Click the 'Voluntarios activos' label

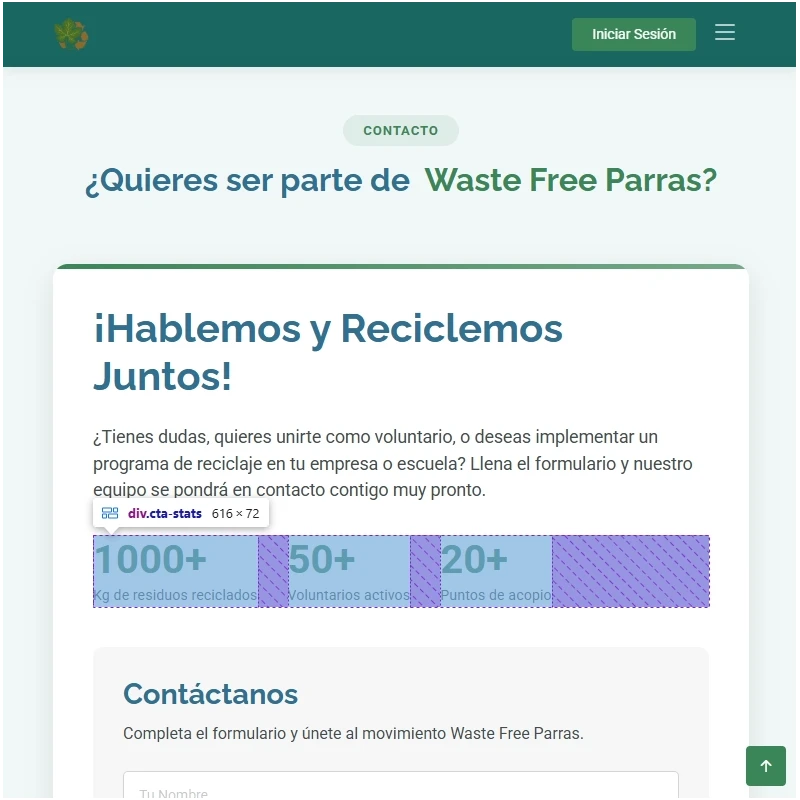tap(349, 595)
